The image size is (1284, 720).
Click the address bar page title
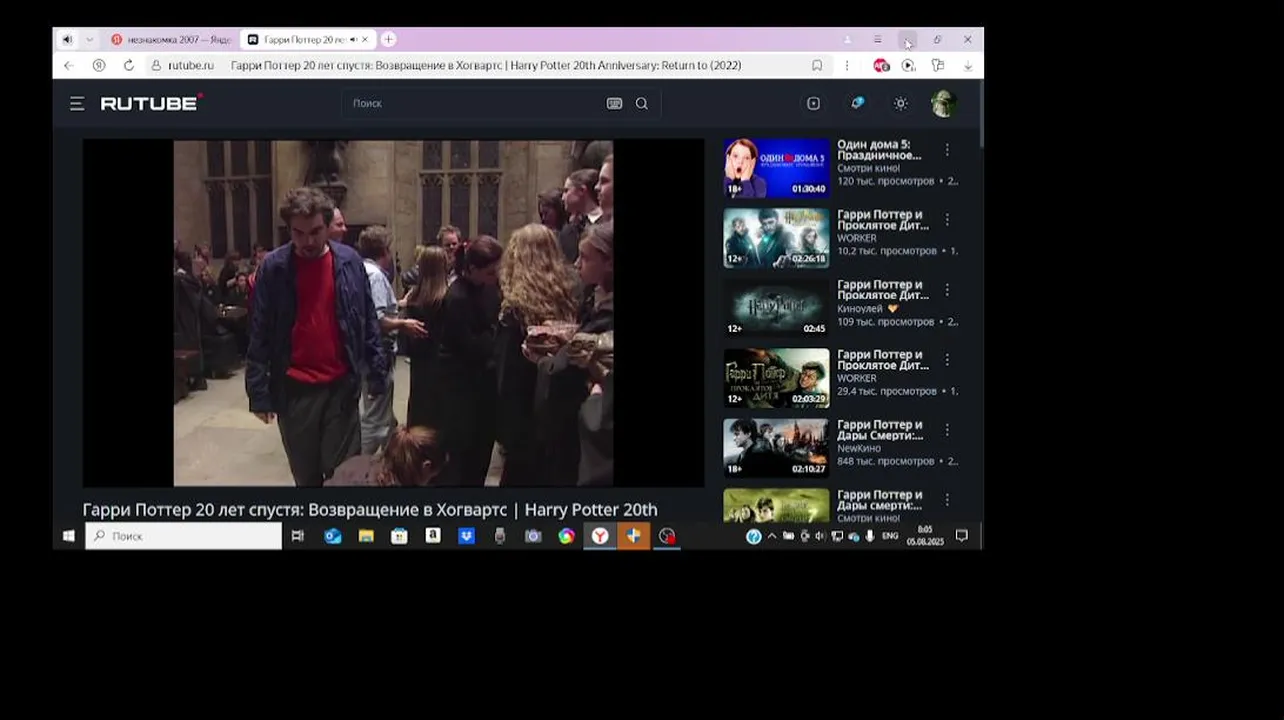(x=486, y=65)
